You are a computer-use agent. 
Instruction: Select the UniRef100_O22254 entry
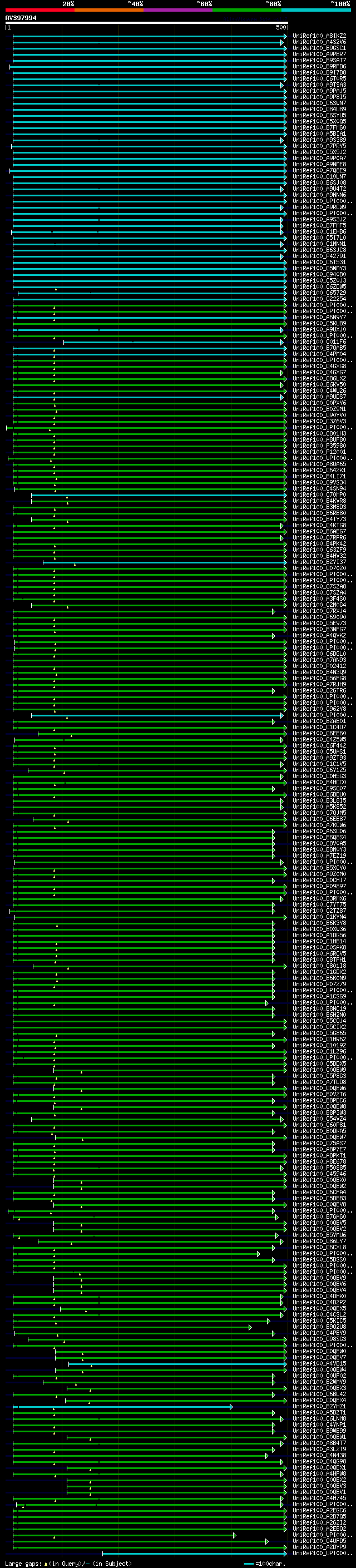pyautogui.click(x=319, y=299)
